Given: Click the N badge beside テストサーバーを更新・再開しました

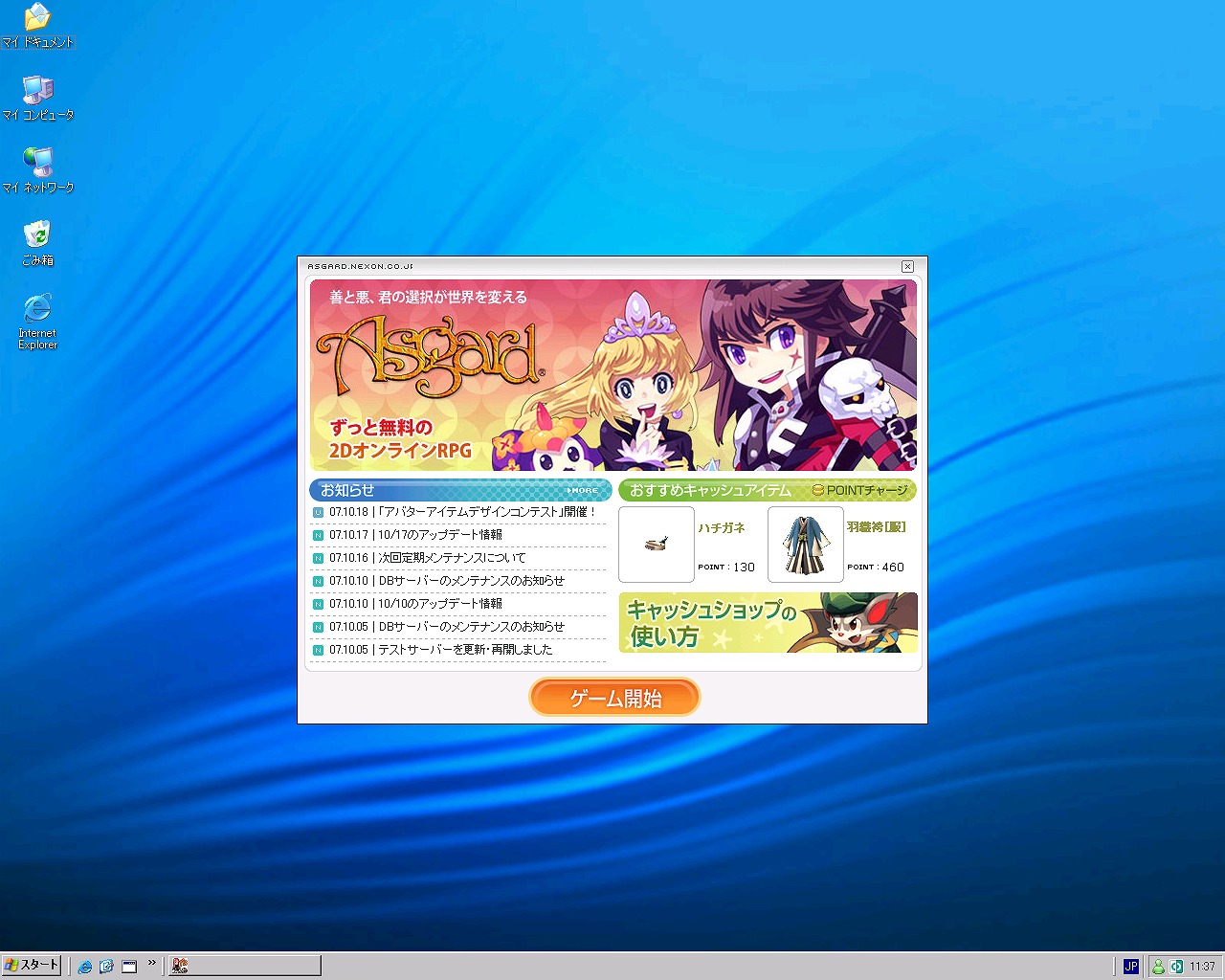Looking at the screenshot, I should 319,650.
